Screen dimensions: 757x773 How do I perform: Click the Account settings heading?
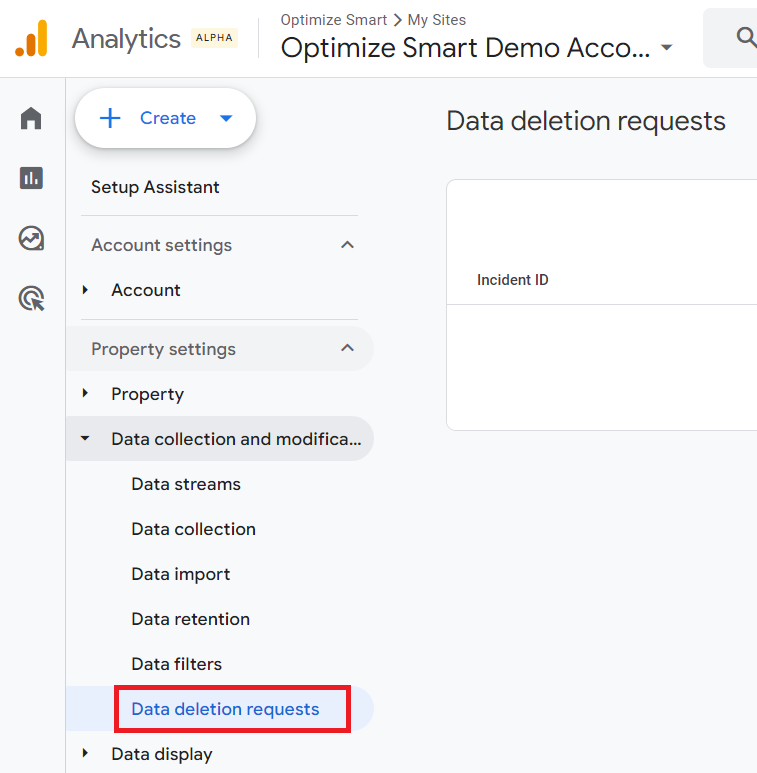click(x=161, y=245)
